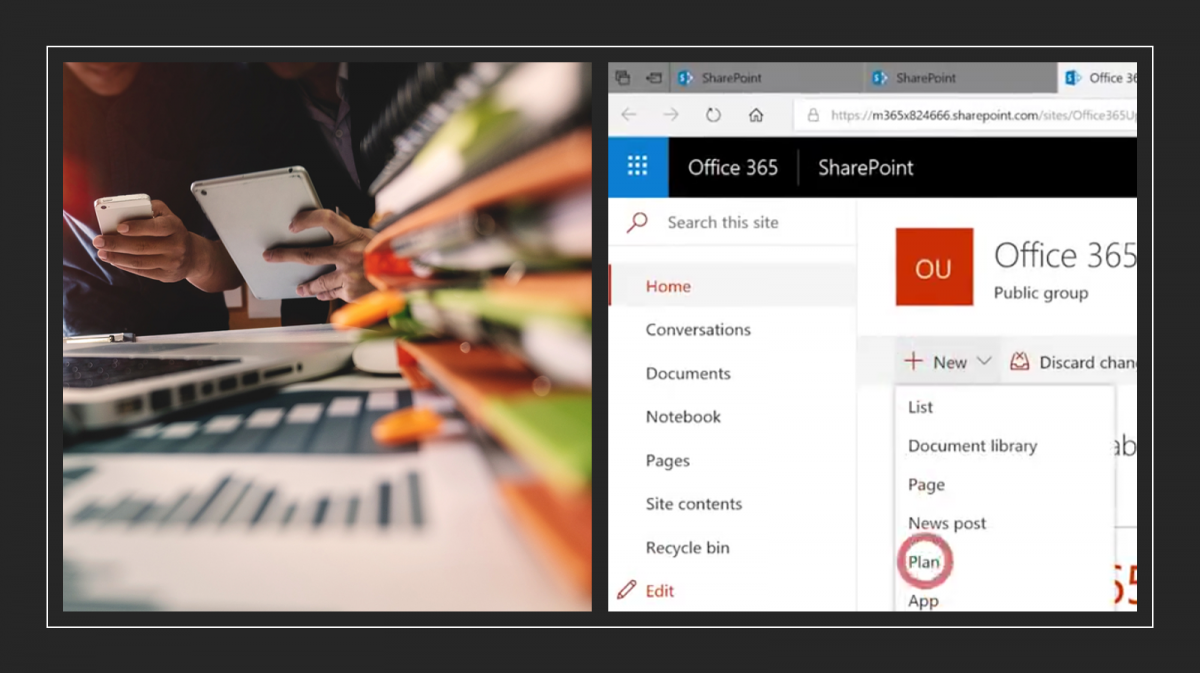The image size is (1200, 673).
Task: Reload the page with the refresh icon
Action: click(x=713, y=115)
